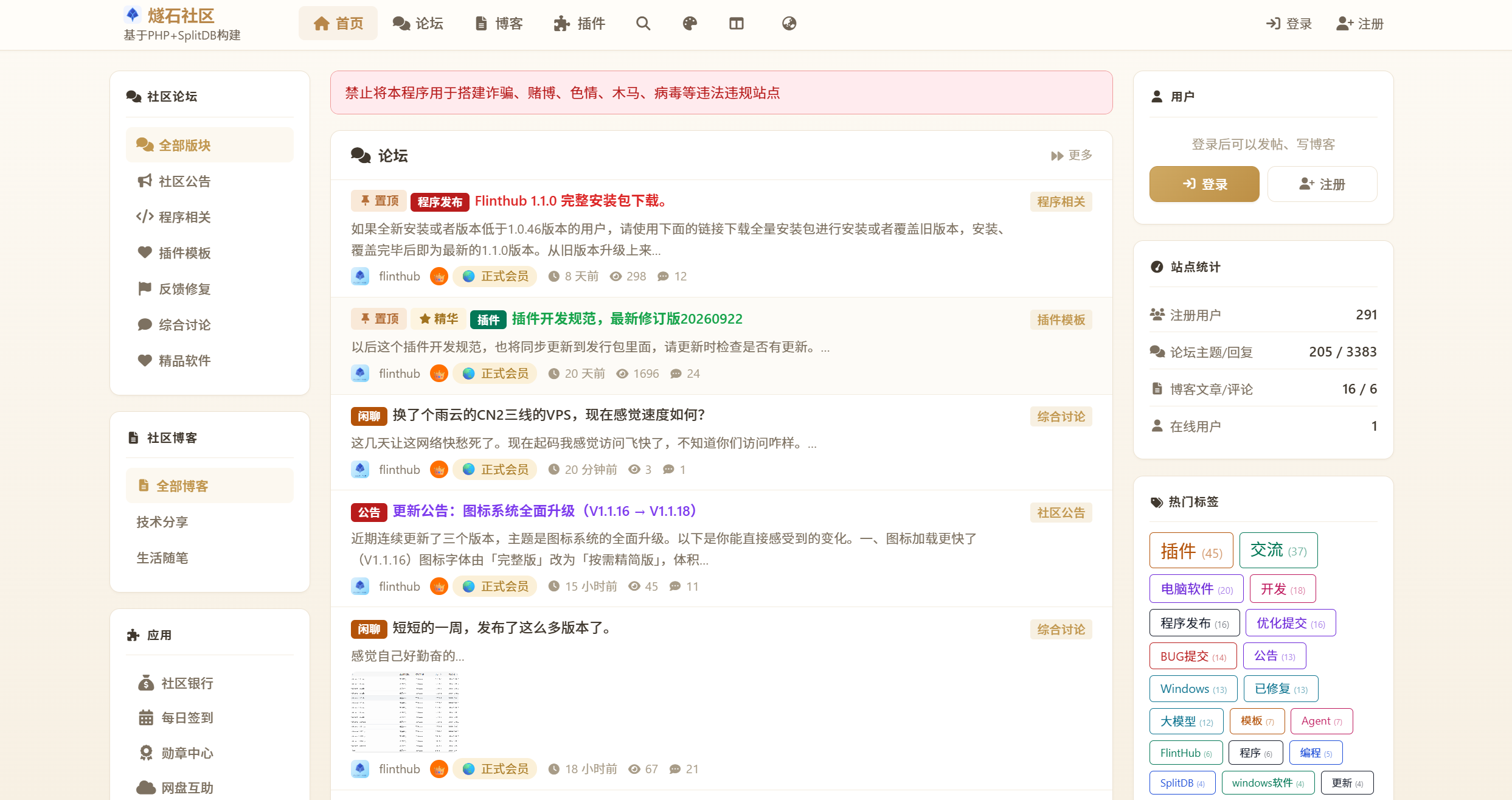Select 反馈修复 in forum sidebar
Image resolution: width=1512 pixels, height=800 pixels.
click(x=209, y=289)
